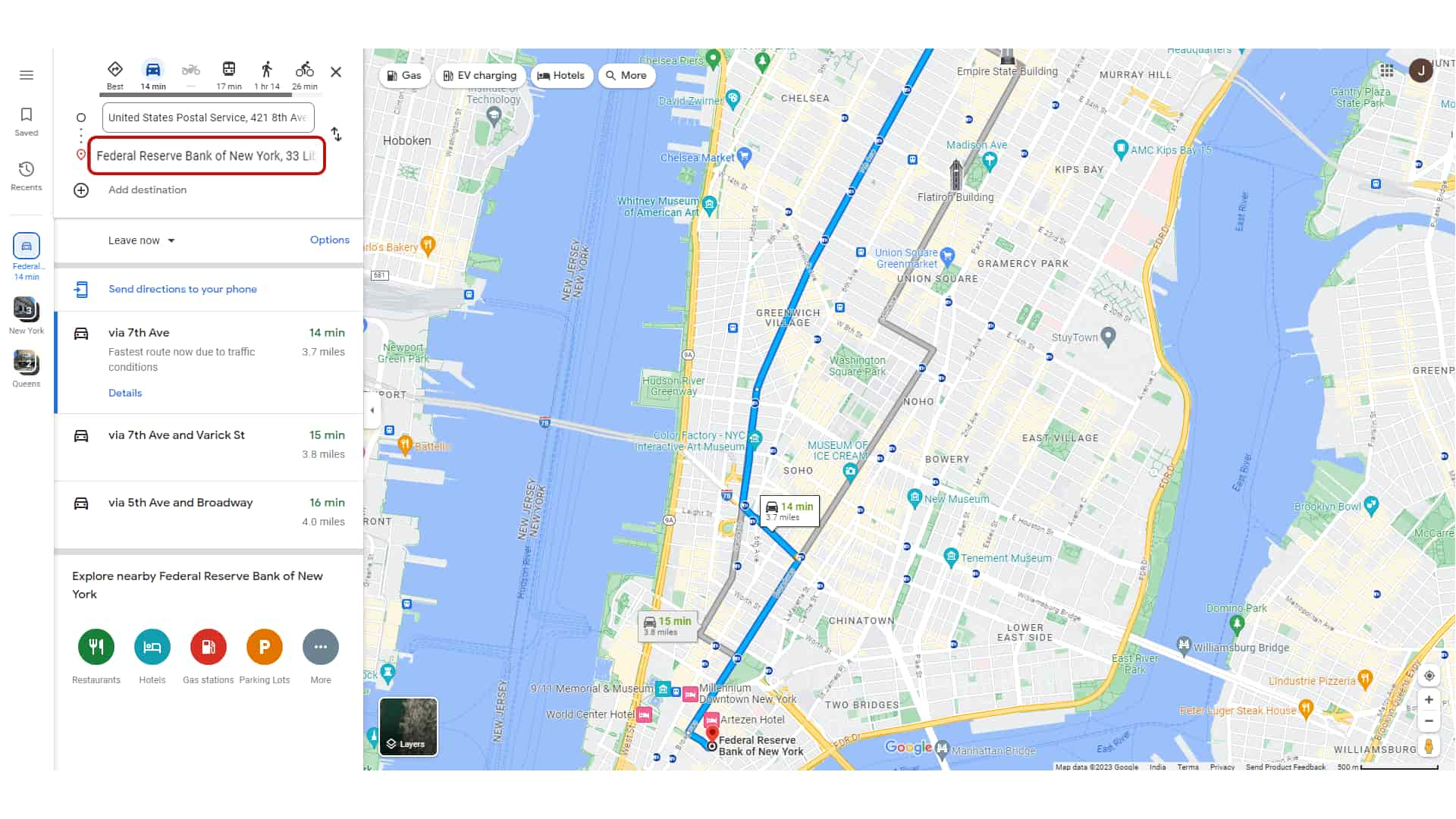Click the Restaurants icon near Federal Reserve

tap(96, 646)
